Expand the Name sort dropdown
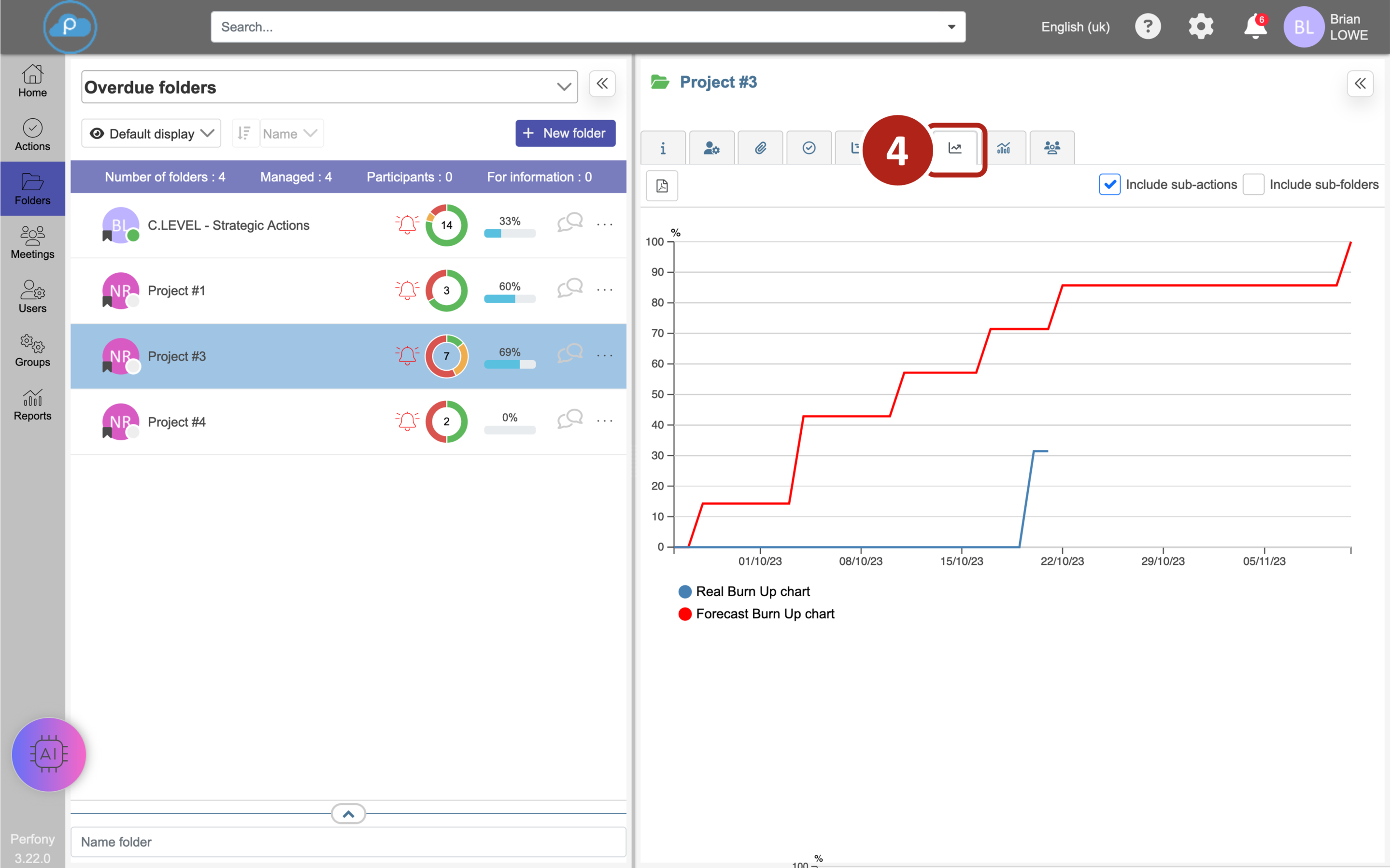The image size is (1391, 868). coord(291,134)
